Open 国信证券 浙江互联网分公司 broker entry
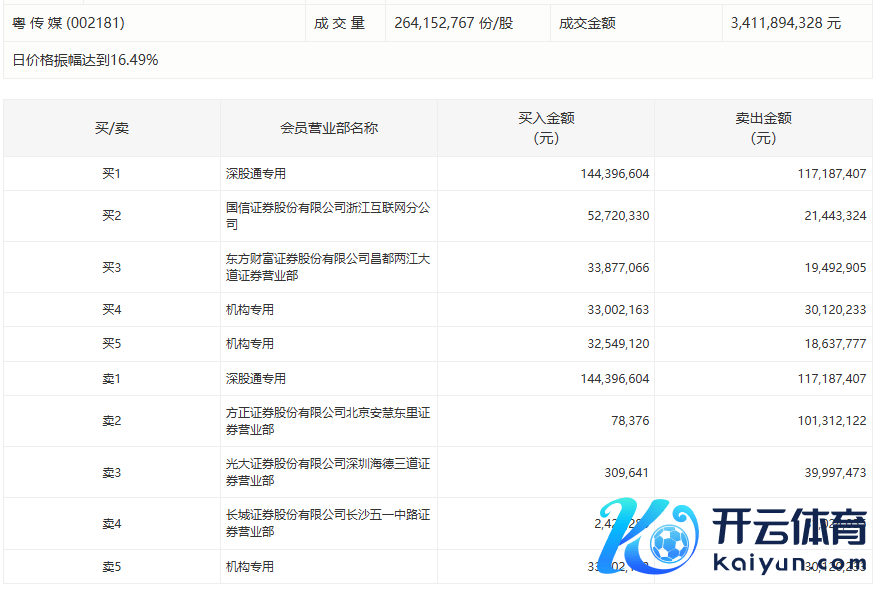This screenshot has height=596, width=882. 328,216
